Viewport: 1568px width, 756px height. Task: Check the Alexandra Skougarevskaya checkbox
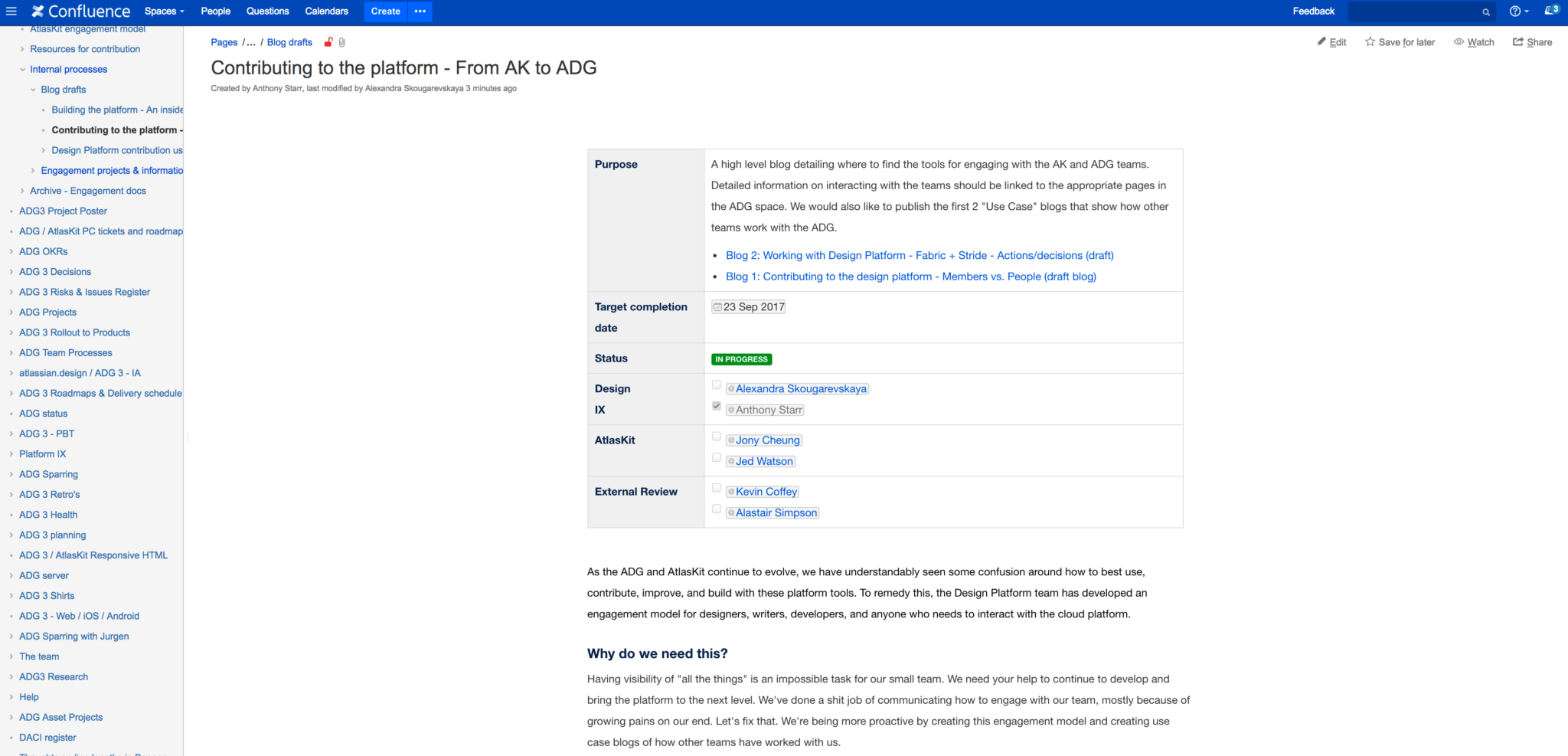[x=717, y=385]
